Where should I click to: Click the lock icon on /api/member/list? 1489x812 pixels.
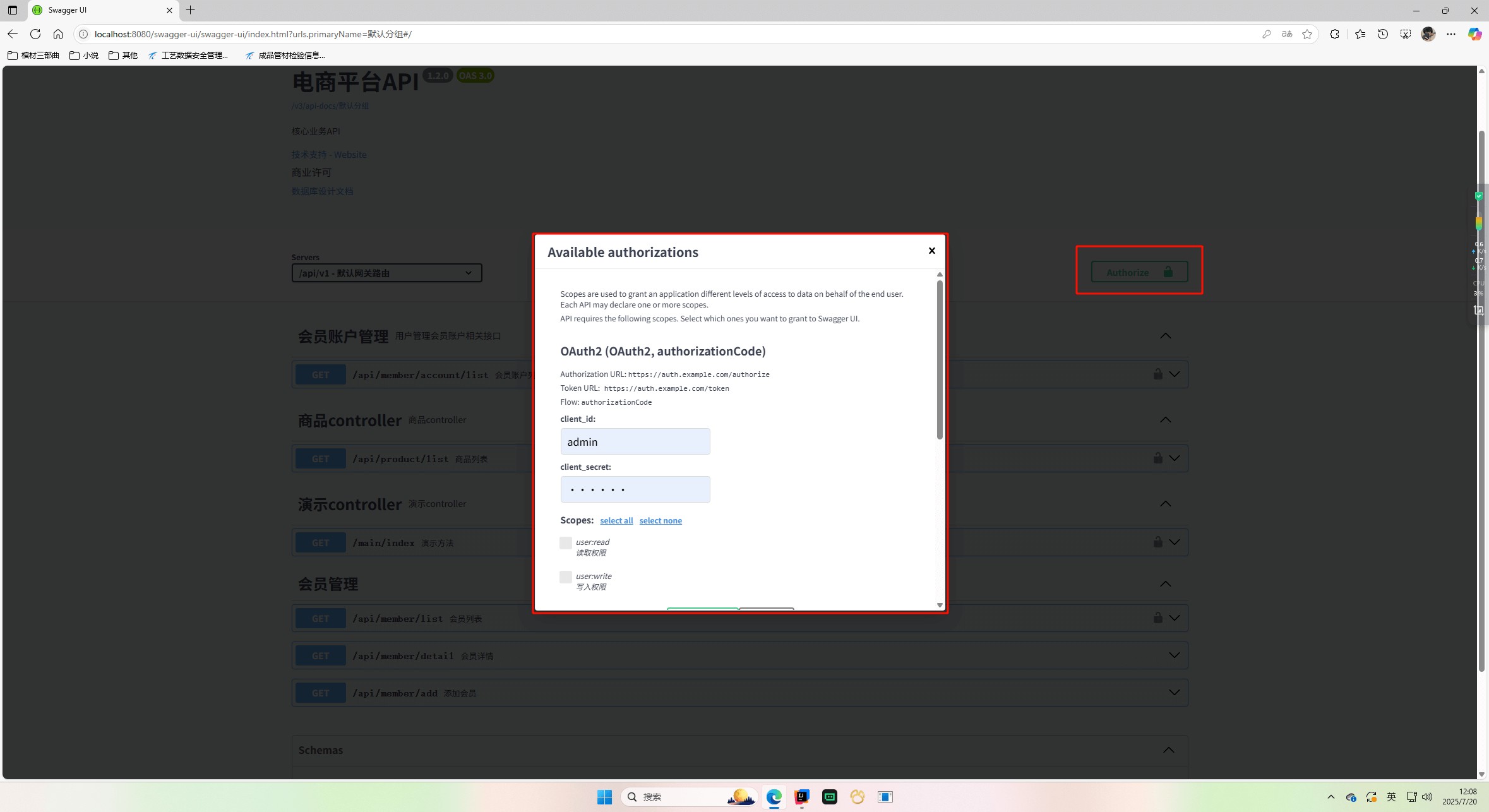[x=1157, y=618]
